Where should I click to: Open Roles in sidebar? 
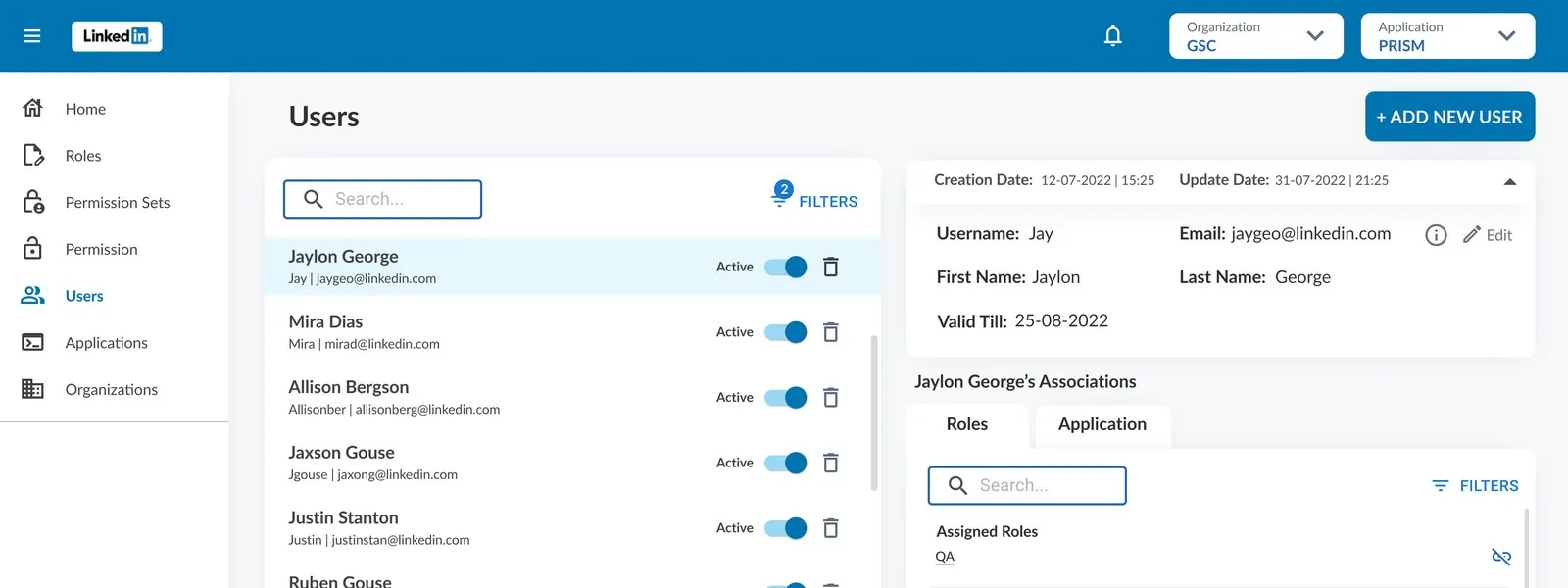(83, 156)
